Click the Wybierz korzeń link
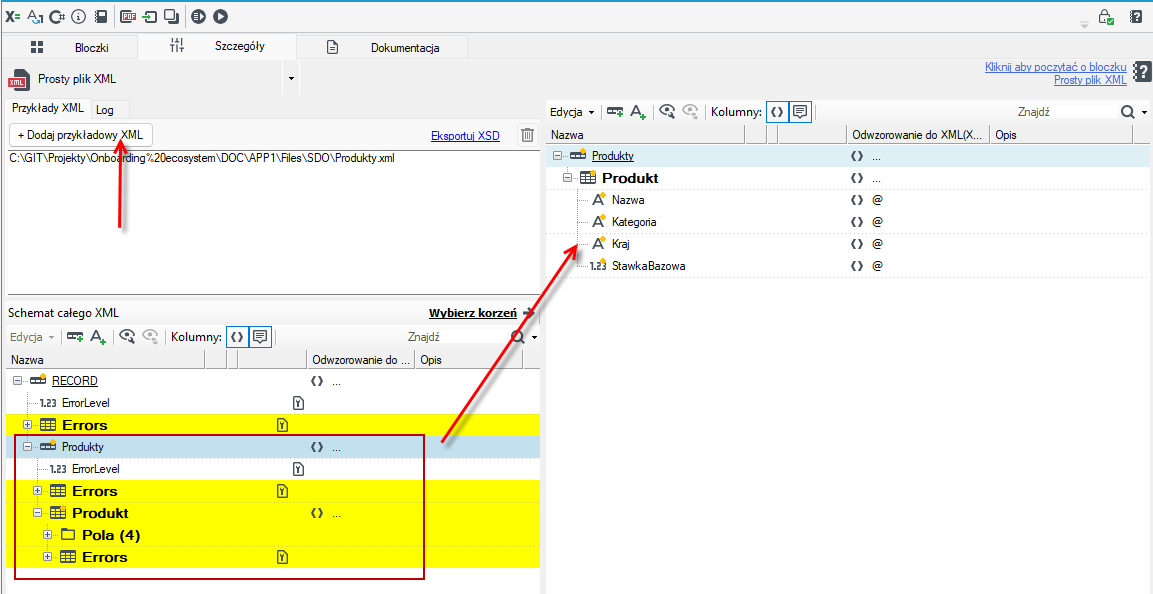 (473, 313)
